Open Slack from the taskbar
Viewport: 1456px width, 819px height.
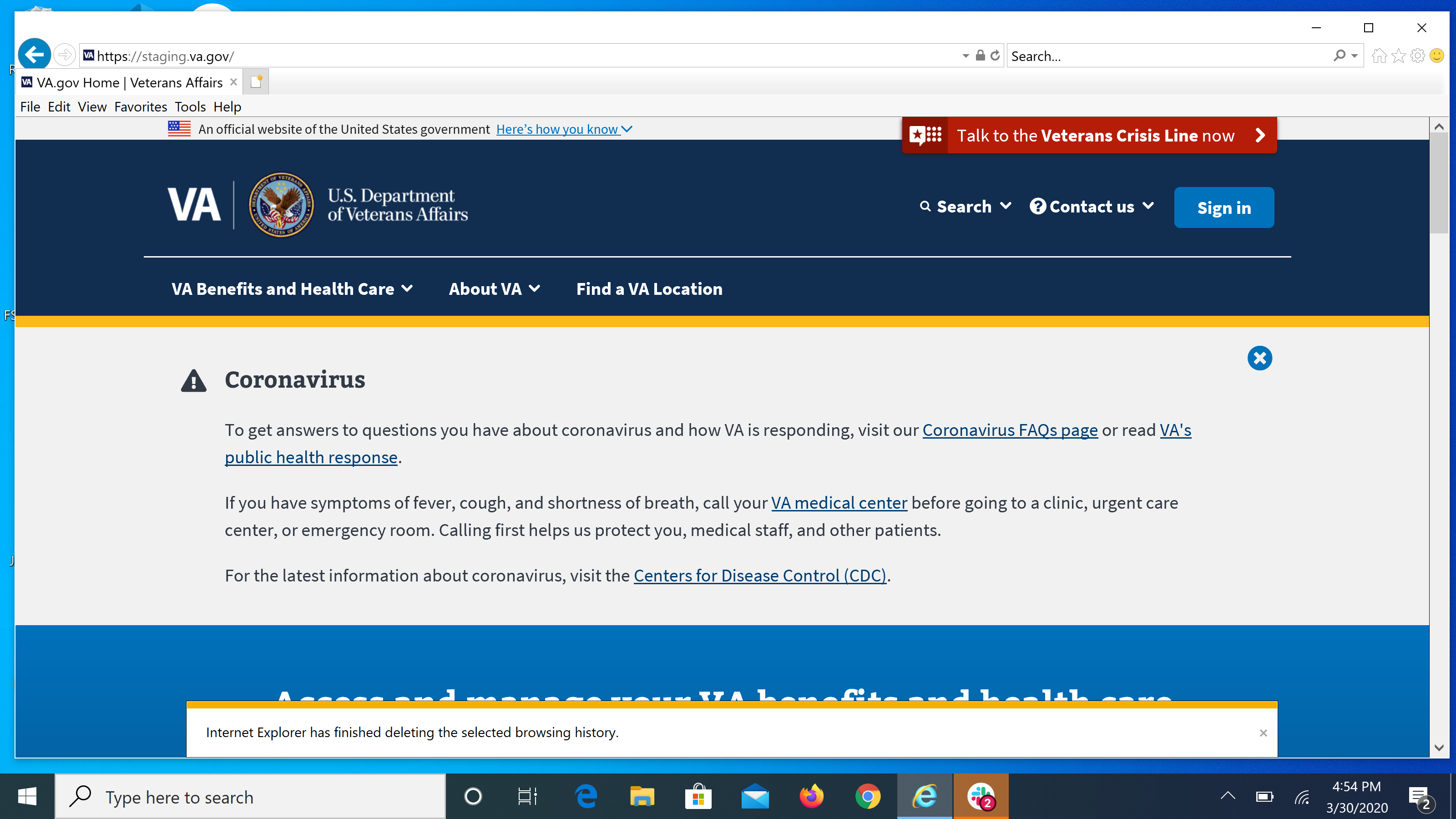(x=981, y=797)
